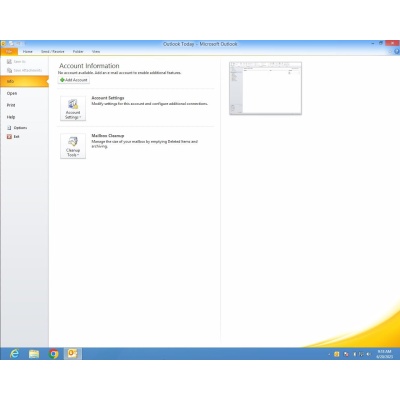Click the Mailbox Cleanup heading text
400x400 pixels.
pos(108,136)
